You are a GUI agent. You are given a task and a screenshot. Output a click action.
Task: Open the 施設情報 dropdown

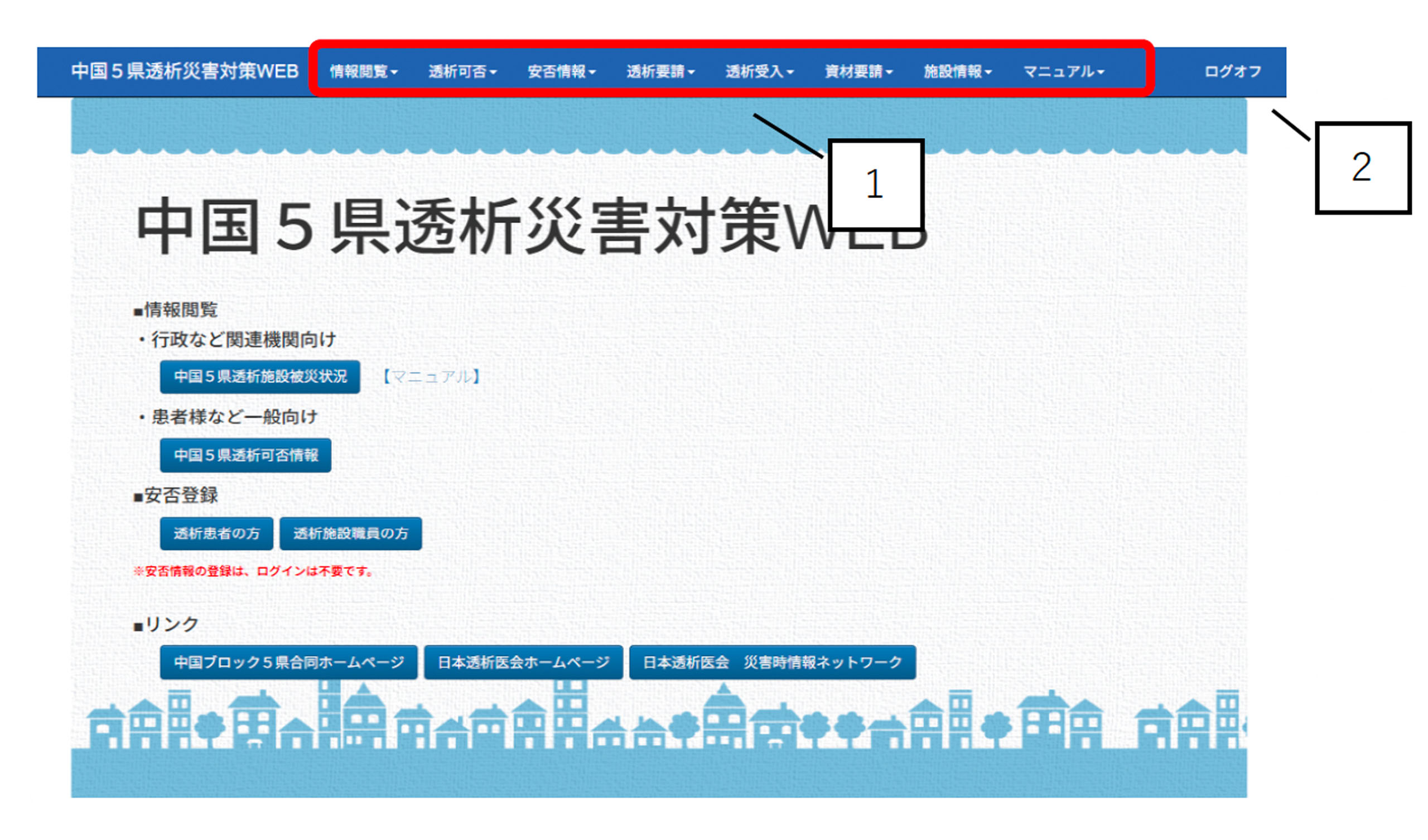[958, 71]
